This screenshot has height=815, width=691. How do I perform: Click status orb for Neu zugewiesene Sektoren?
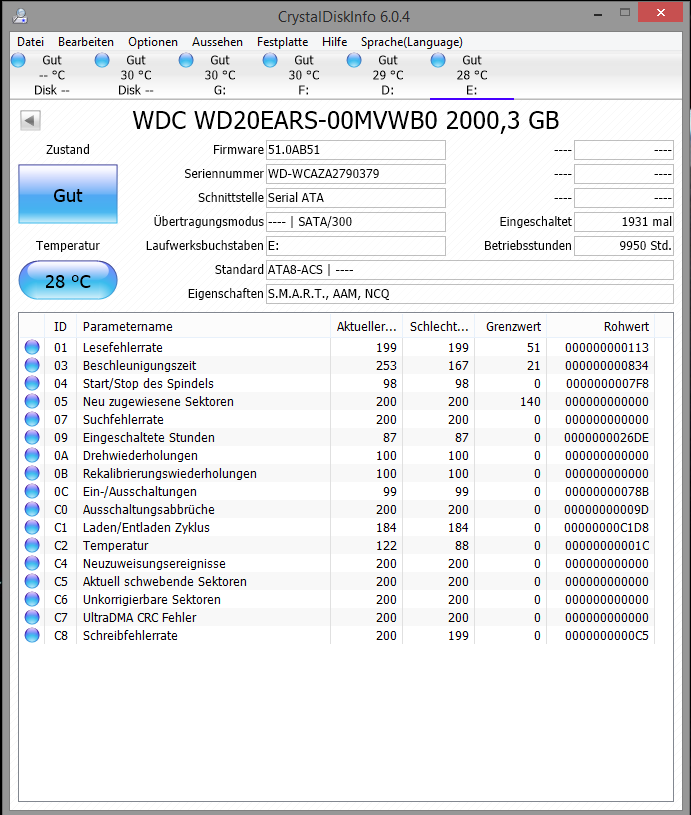point(32,401)
